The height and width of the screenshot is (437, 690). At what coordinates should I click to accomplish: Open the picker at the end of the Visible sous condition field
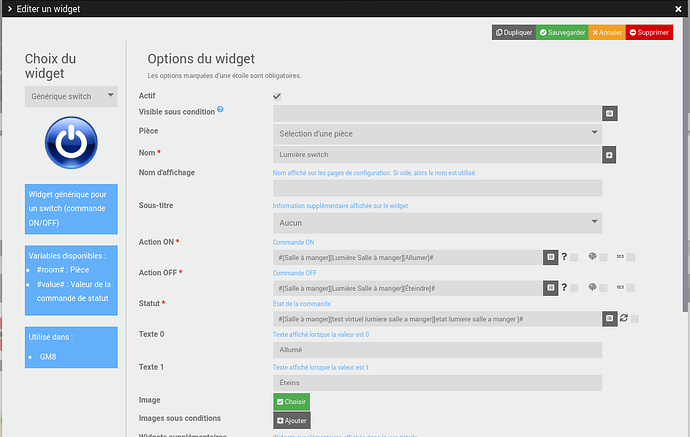pos(609,114)
